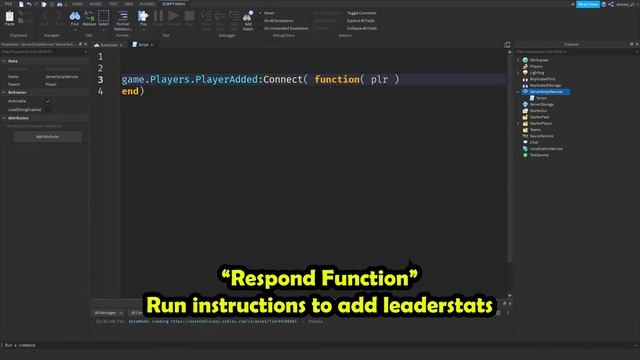Click the Add Watch icon
The image size is (640, 360).
coord(248,16)
